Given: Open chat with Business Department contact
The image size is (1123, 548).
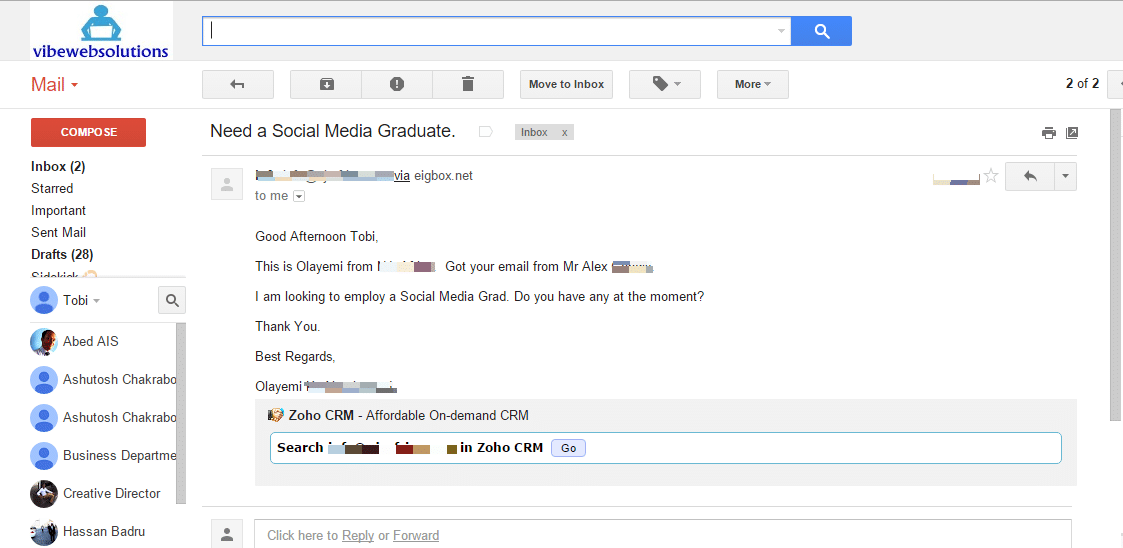Looking at the screenshot, I should (120, 456).
